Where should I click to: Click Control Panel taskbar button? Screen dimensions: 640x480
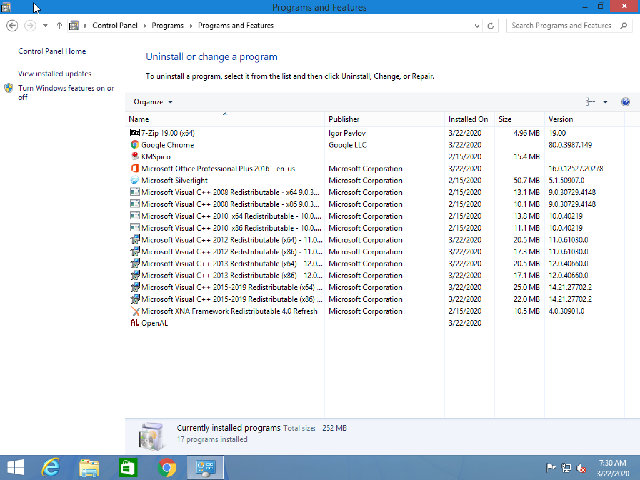click(205, 468)
